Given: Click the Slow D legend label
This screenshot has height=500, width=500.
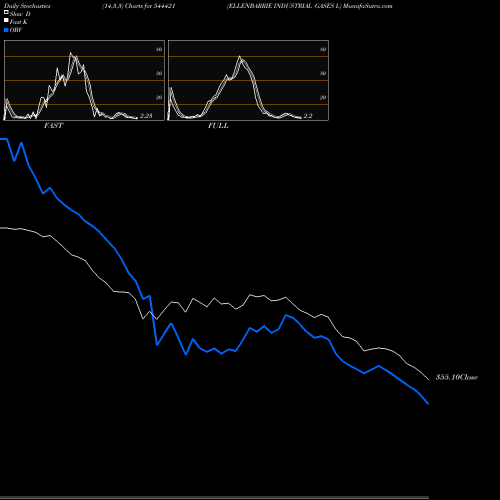Looking at the screenshot, I should click(20, 14).
